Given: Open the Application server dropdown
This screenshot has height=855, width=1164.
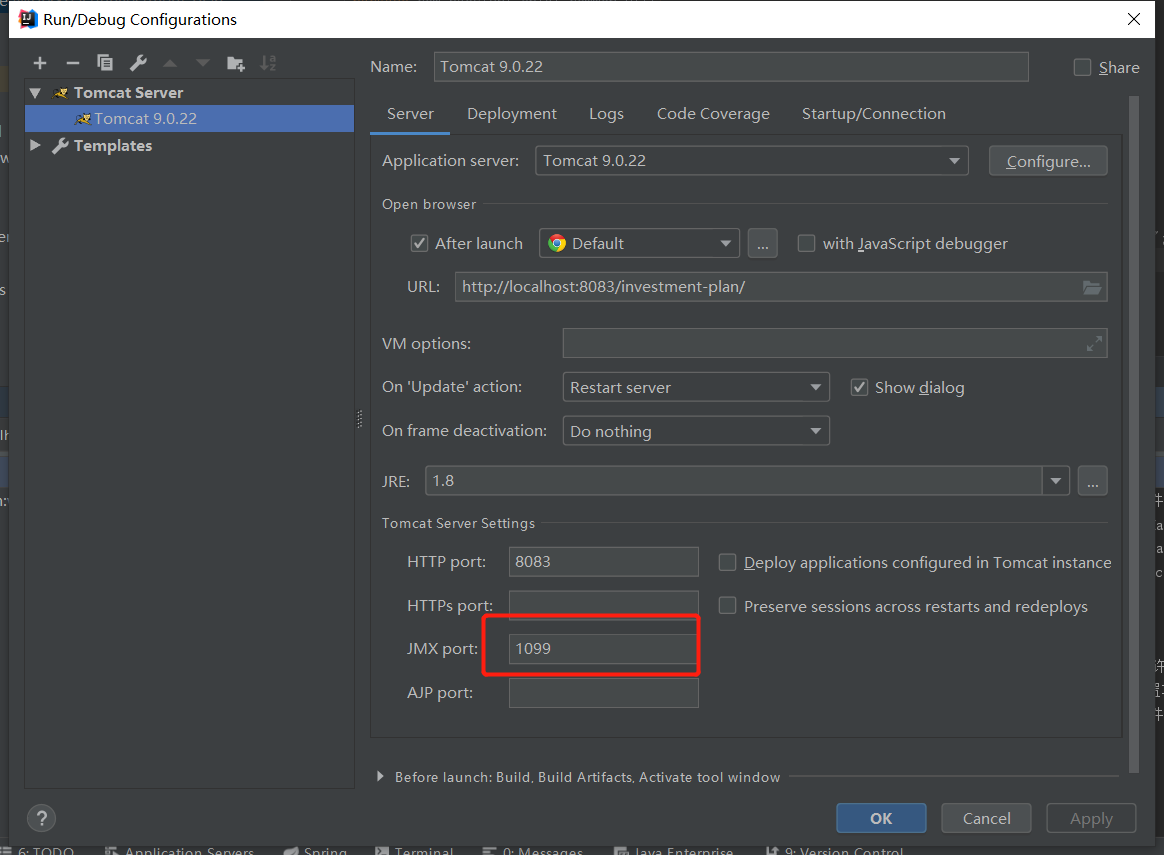Looking at the screenshot, I should tap(751, 161).
